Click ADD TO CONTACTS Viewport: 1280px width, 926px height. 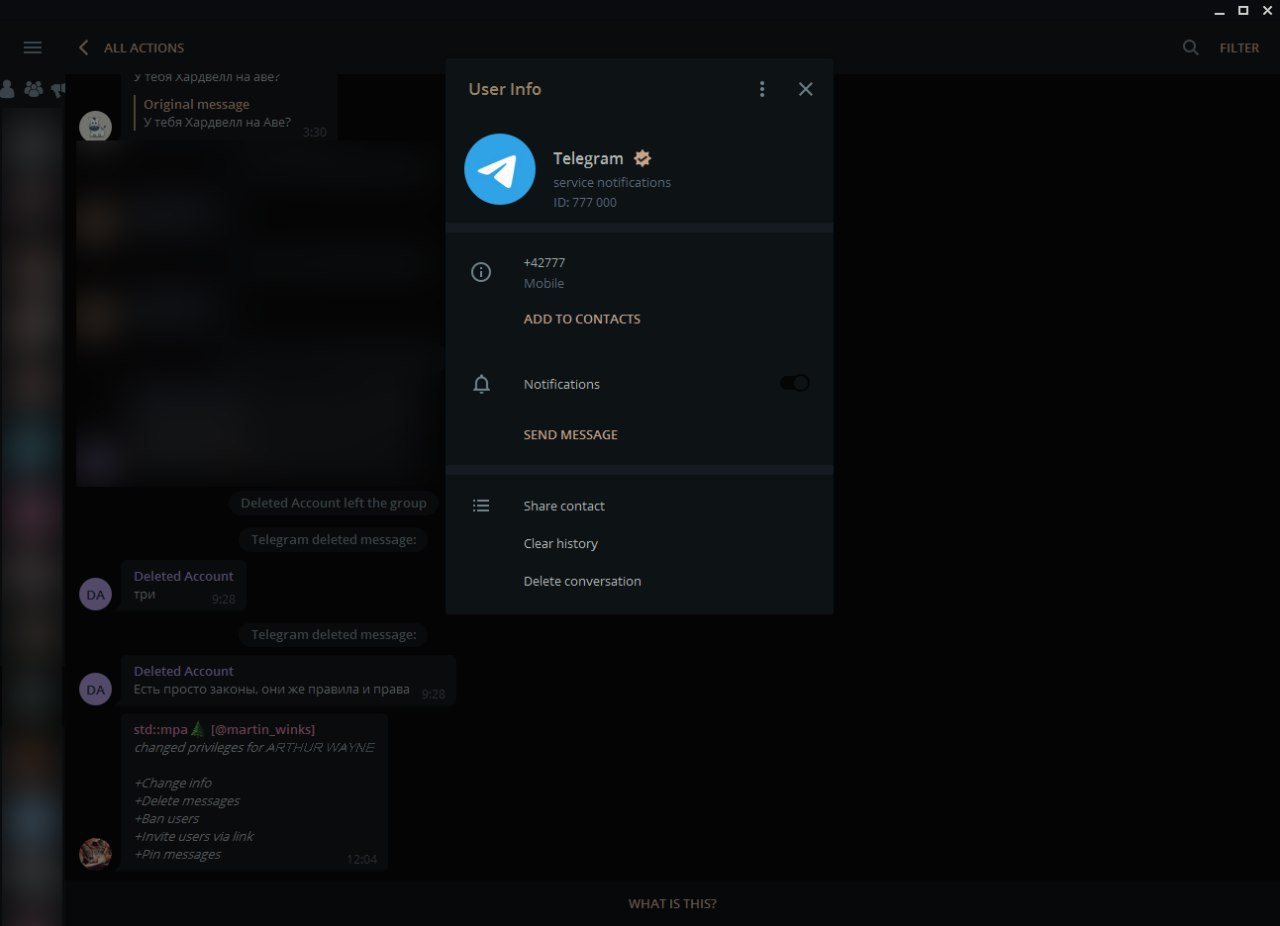tap(582, 319)
